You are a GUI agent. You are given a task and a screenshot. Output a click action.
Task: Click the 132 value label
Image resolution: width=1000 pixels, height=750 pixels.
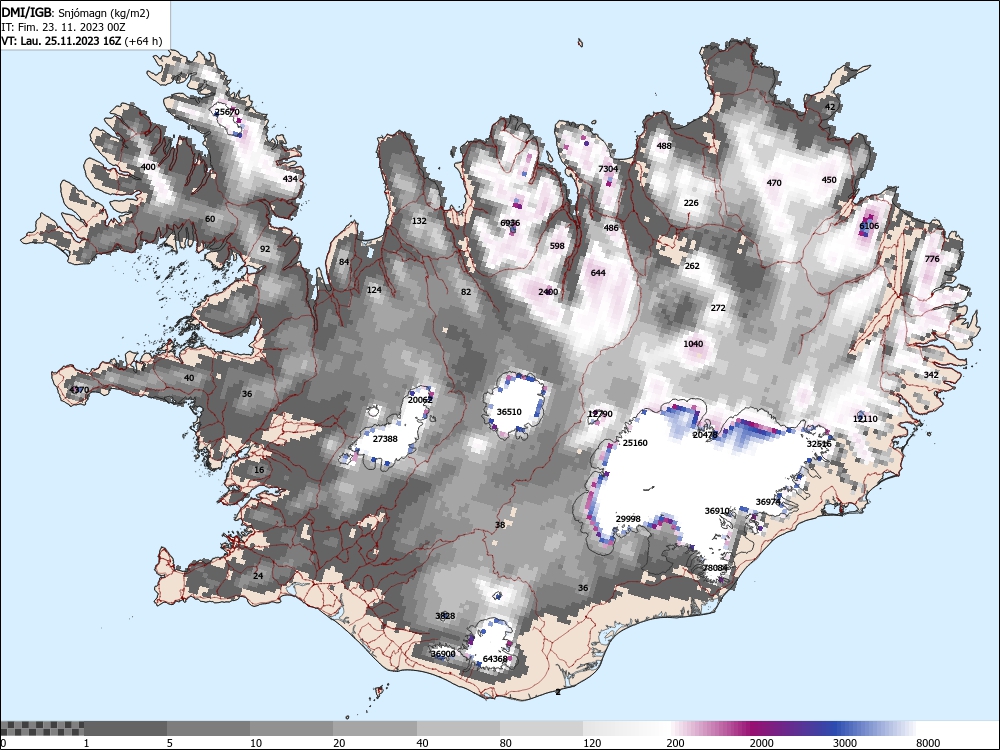tap(419, 221)
